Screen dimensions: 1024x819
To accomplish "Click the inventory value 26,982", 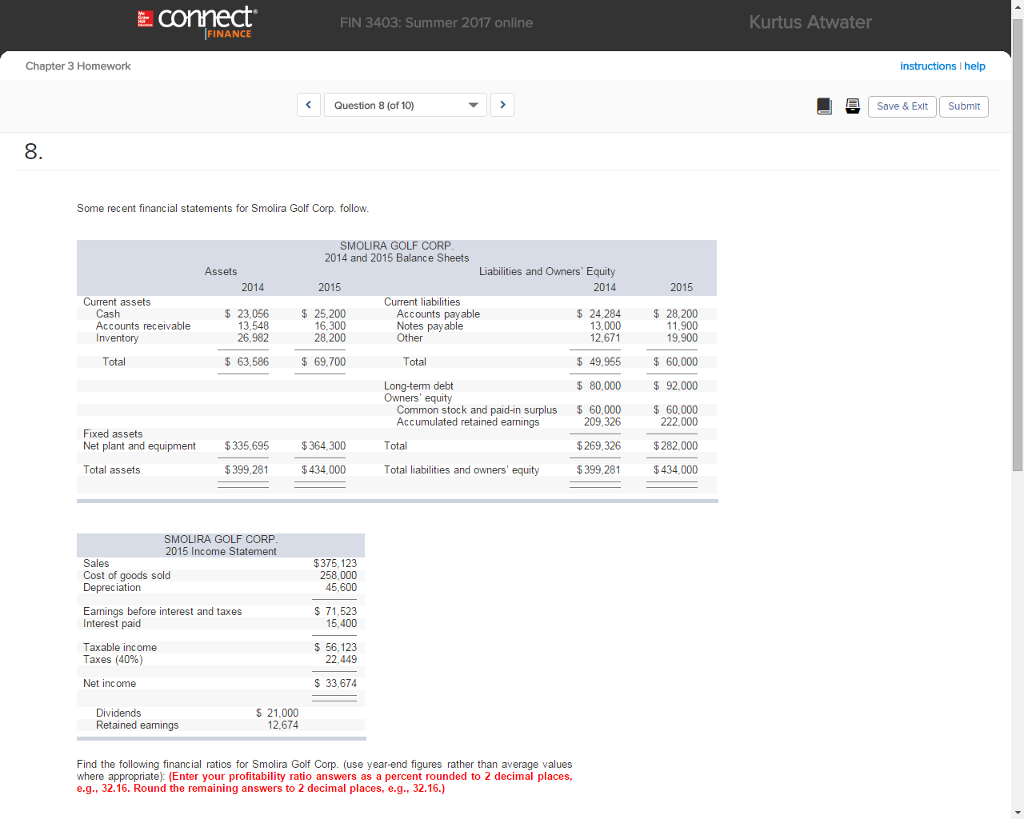I will pyautogui.click(x=253, y=338).
